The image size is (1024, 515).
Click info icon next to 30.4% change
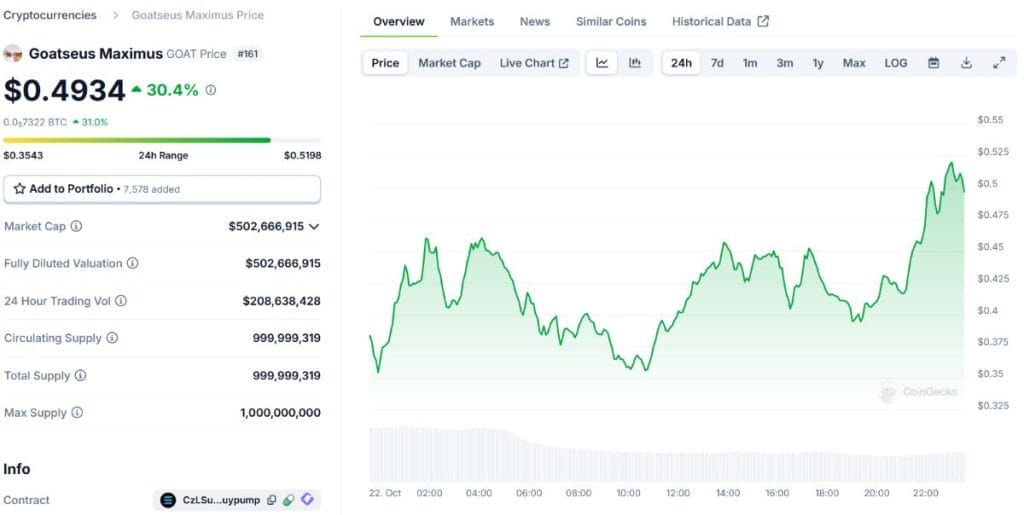[x=210, y=90]
